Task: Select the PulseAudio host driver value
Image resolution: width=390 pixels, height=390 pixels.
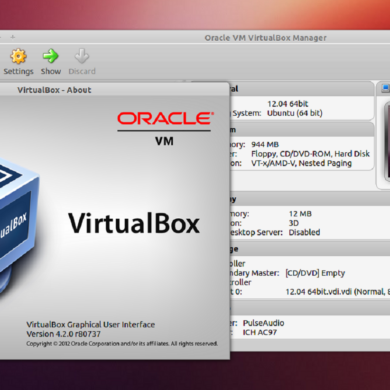Action: pyautogui.click(x=263, y=323)
